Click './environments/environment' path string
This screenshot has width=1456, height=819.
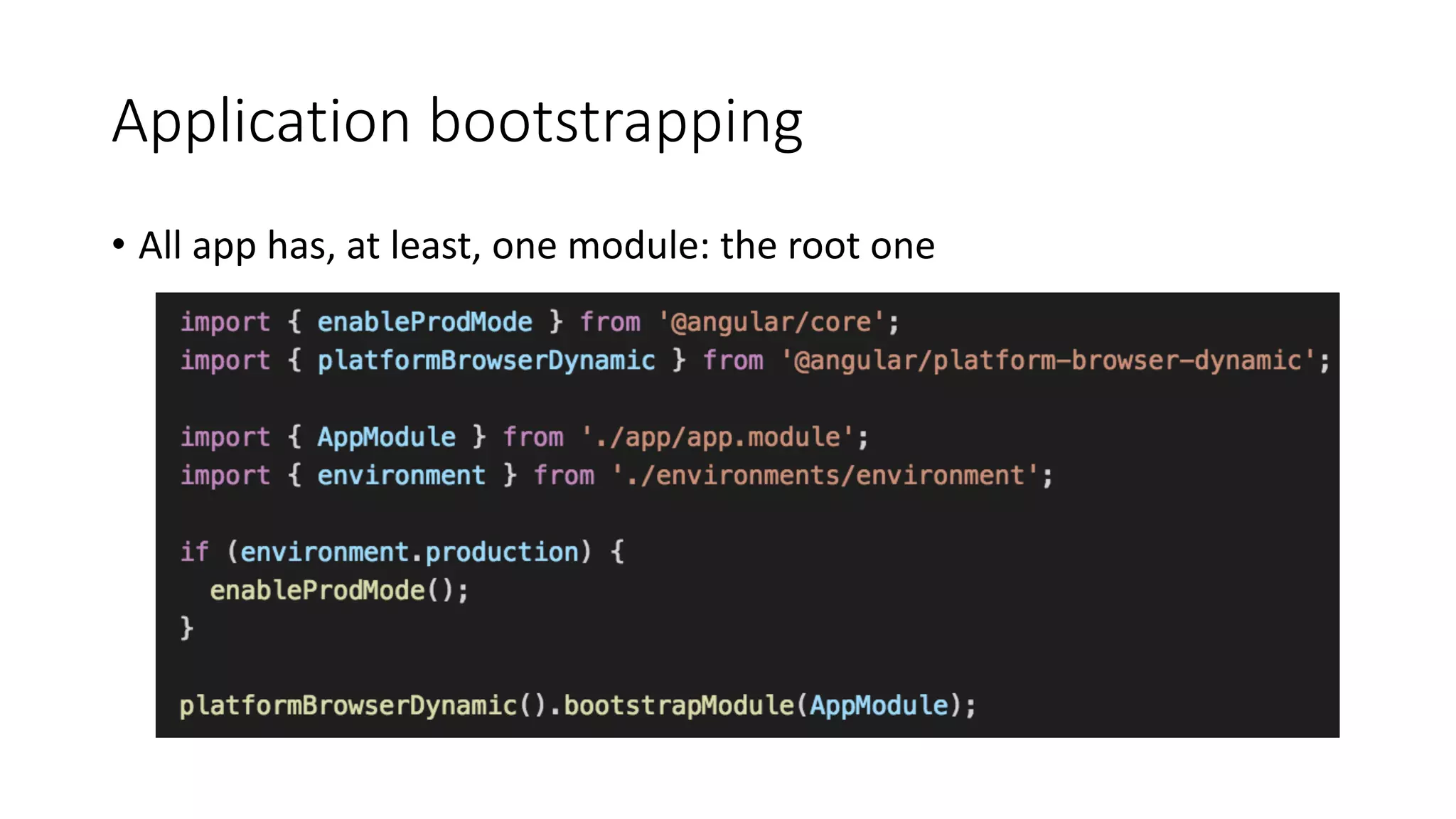(825, 475)
